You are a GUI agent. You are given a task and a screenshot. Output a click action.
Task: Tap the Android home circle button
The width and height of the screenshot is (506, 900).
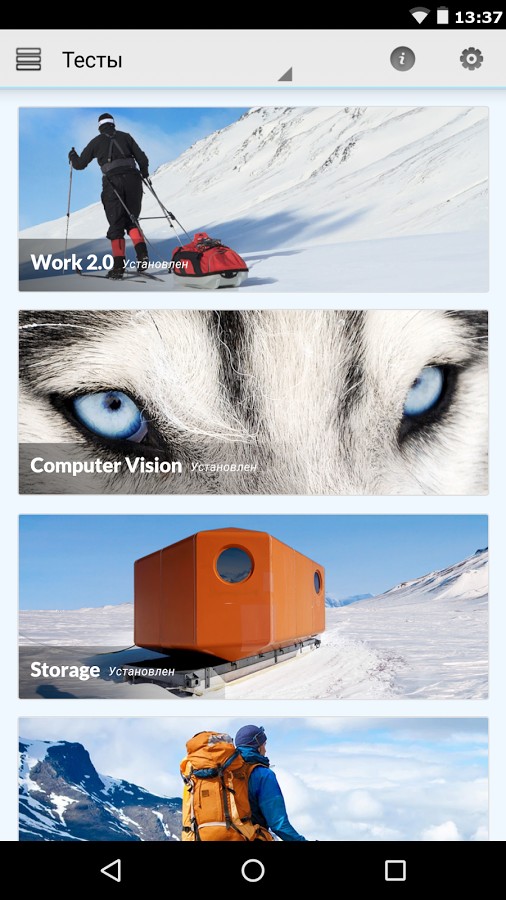pos(253,870)
